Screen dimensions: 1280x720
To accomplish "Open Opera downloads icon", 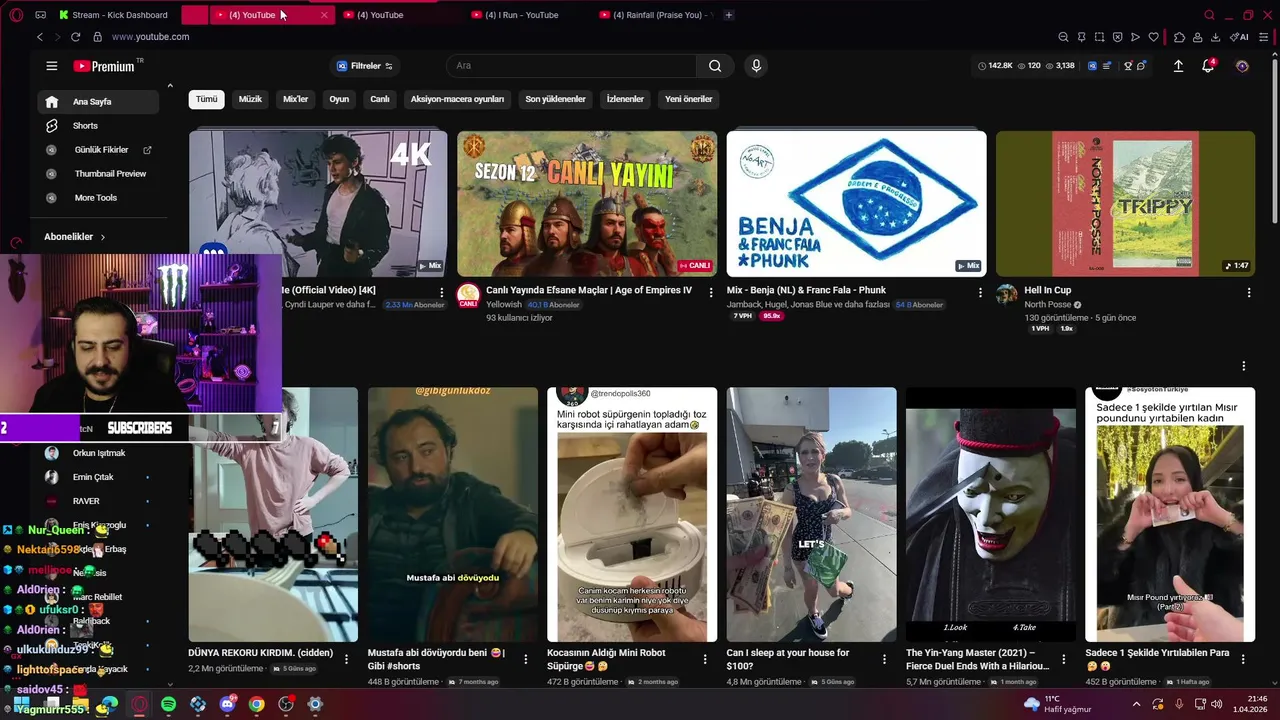I will [1215, 37].
